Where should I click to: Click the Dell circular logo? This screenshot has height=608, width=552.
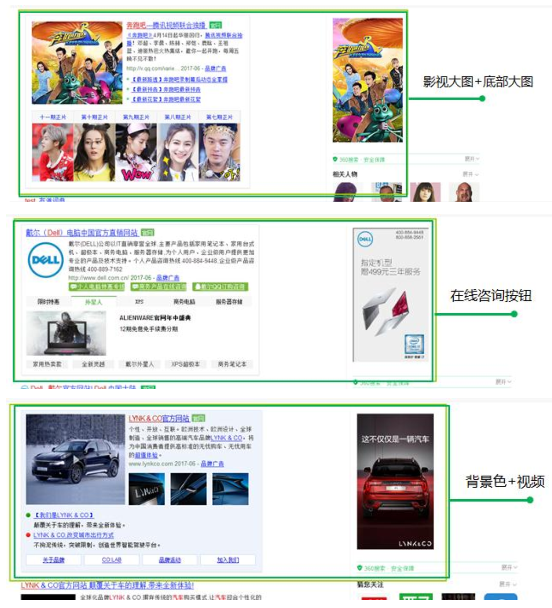[46, 260]
